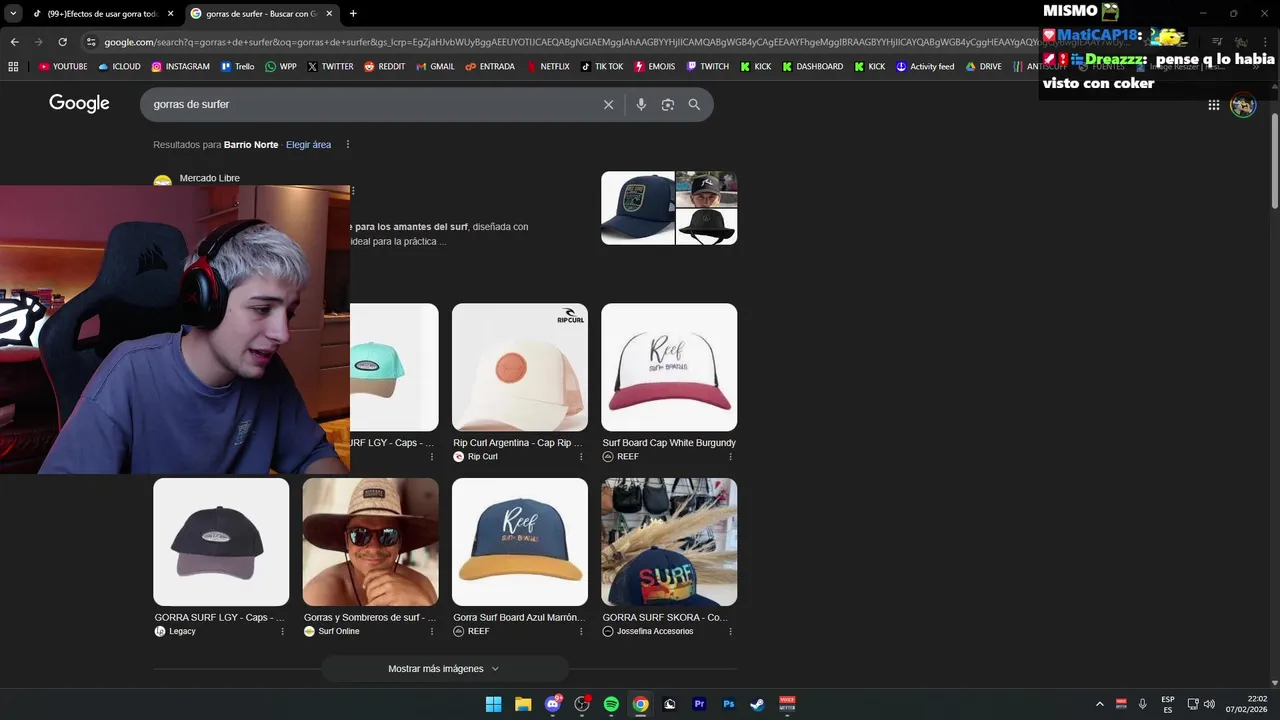Image resolution: width=1280 pixels, height=720 pixels.
Task: Open a new browser tab
Action: (x=353, y=13)
